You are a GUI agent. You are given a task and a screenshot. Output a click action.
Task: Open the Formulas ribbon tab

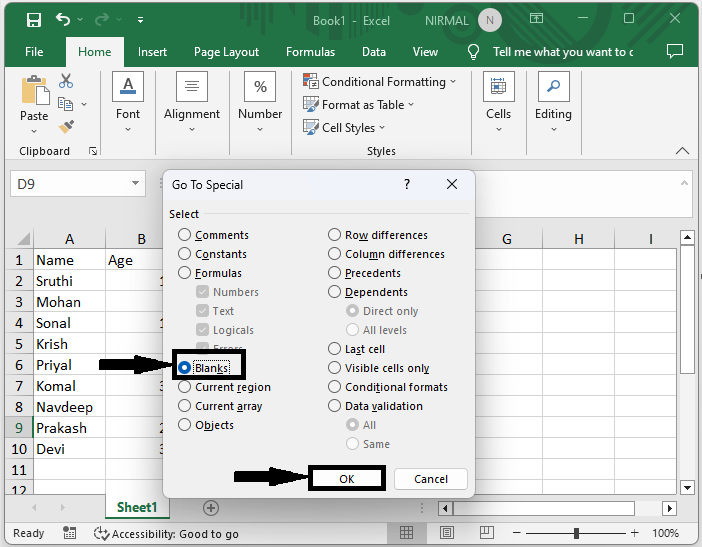tap(310, 52)
